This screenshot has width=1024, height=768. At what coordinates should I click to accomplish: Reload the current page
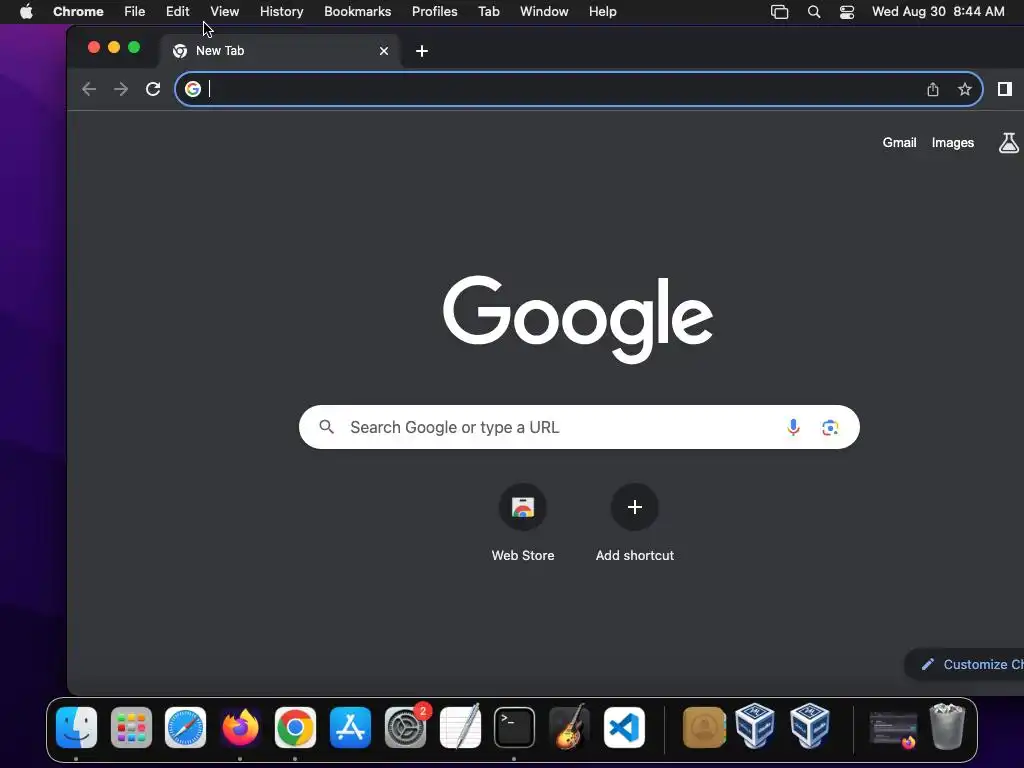pos(153,89)
